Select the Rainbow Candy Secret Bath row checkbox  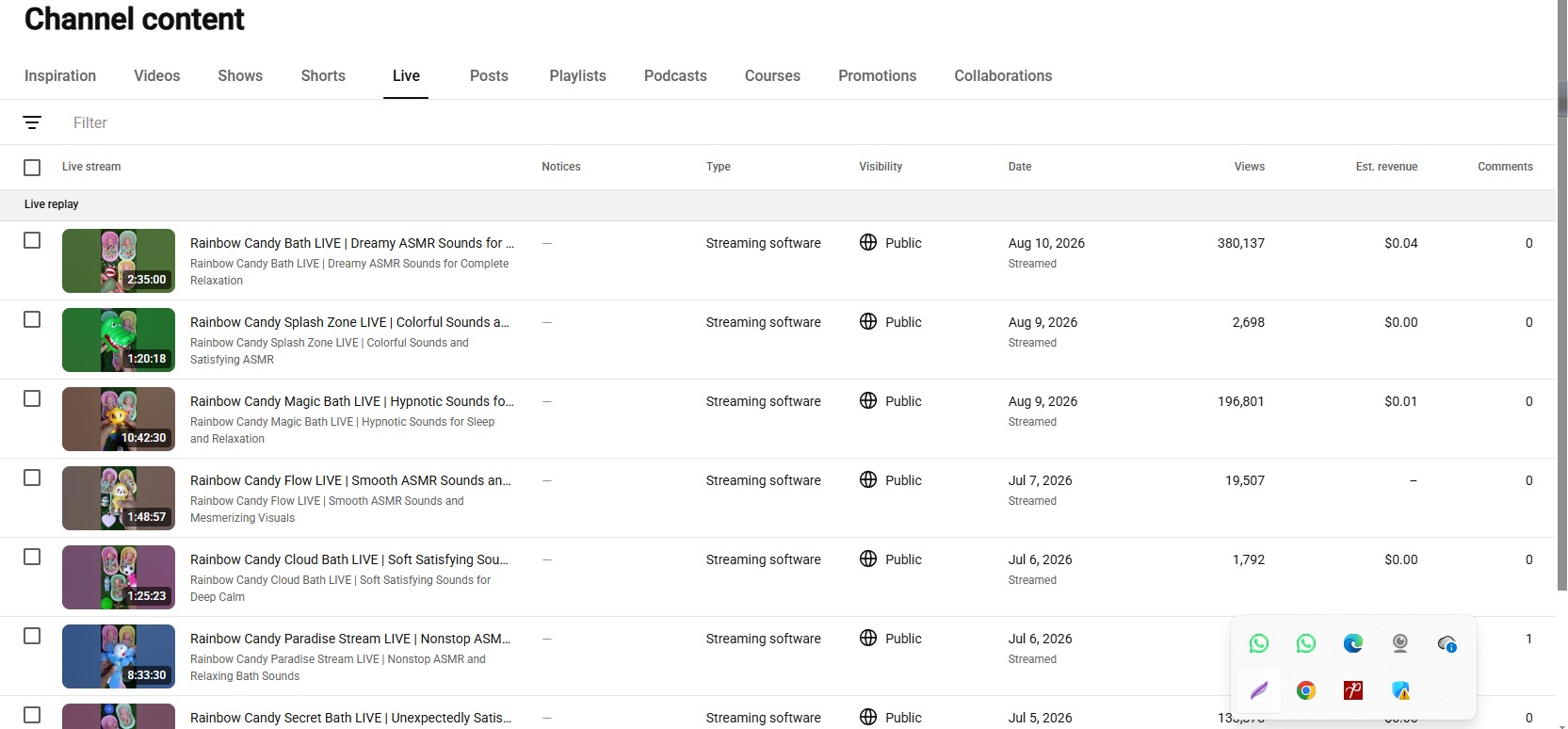point(32,715)
